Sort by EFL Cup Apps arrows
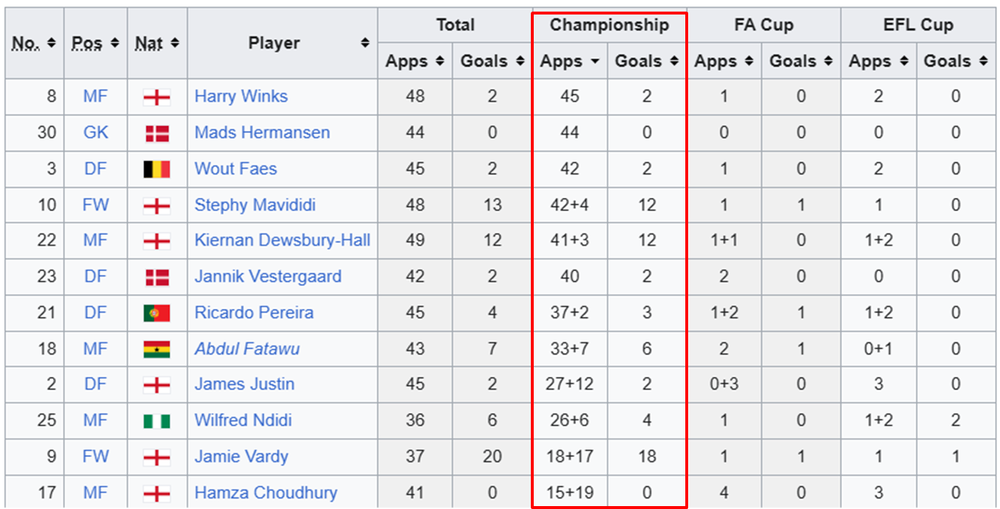Screen dimensions: 1000x509 (x=904, y=61)
